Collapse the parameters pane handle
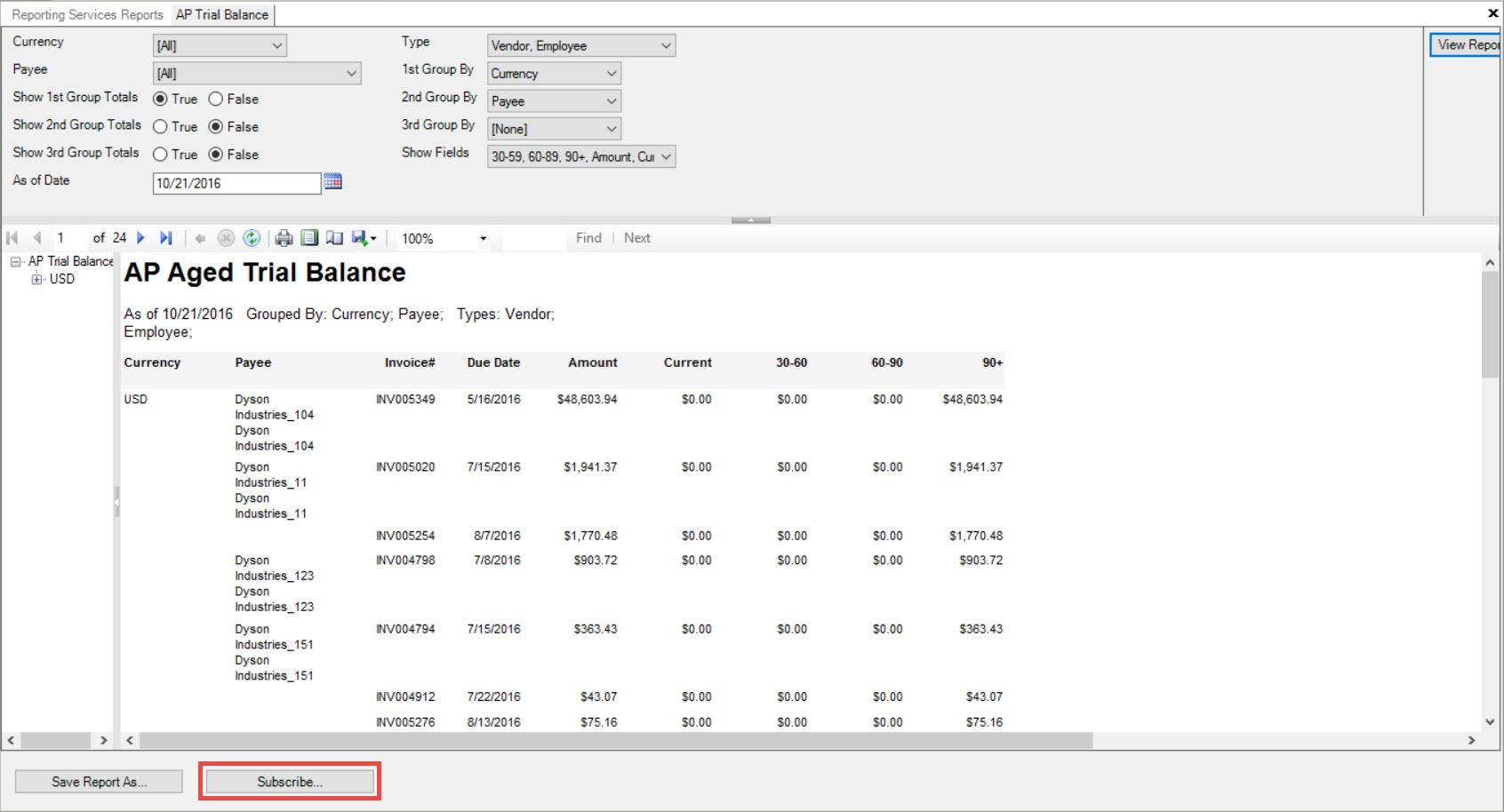The height and width of the screenshot is (812, 1504). point(751,219)
